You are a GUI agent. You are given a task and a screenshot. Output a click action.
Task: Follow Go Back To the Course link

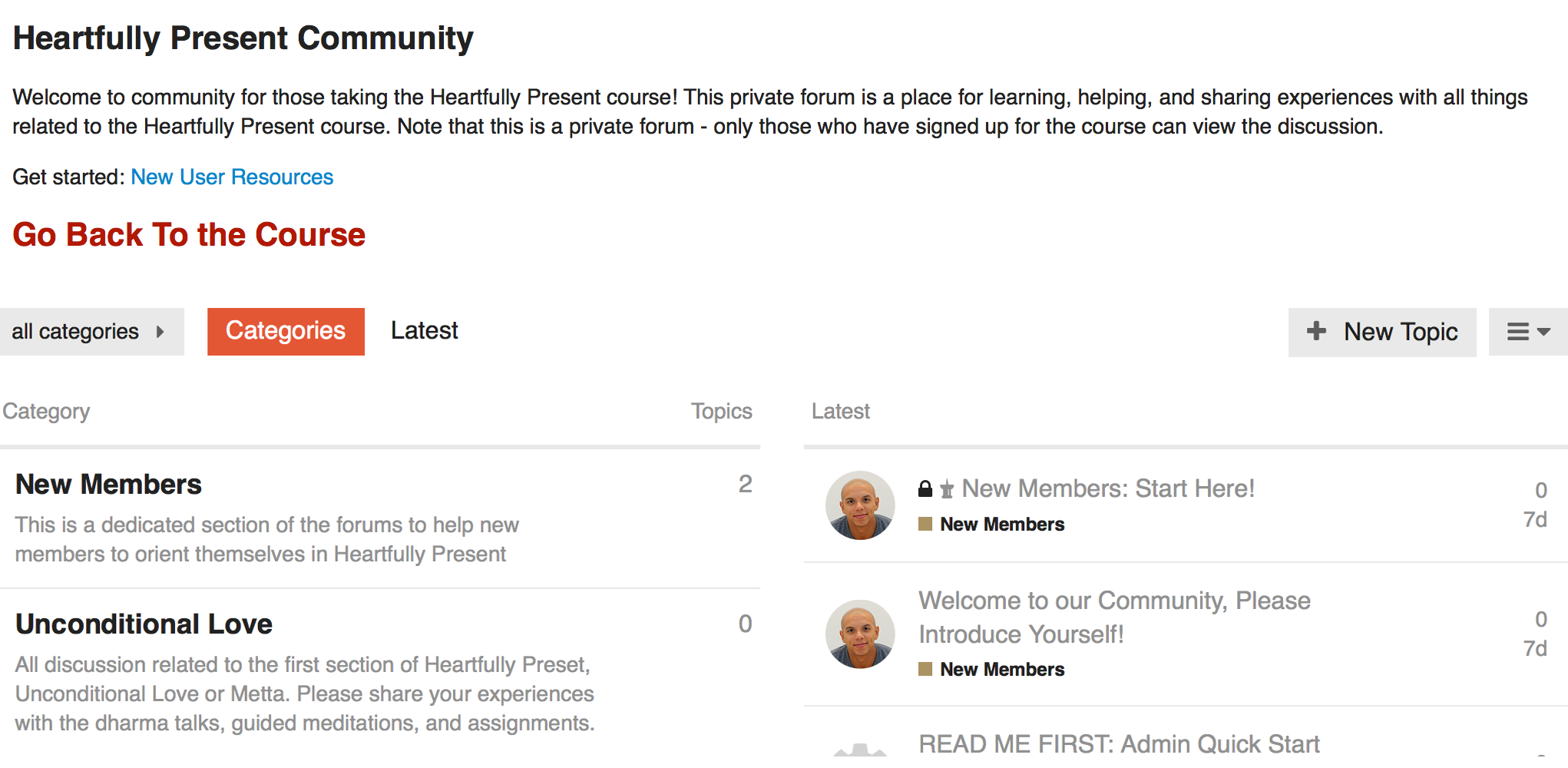tap(189, 235)
